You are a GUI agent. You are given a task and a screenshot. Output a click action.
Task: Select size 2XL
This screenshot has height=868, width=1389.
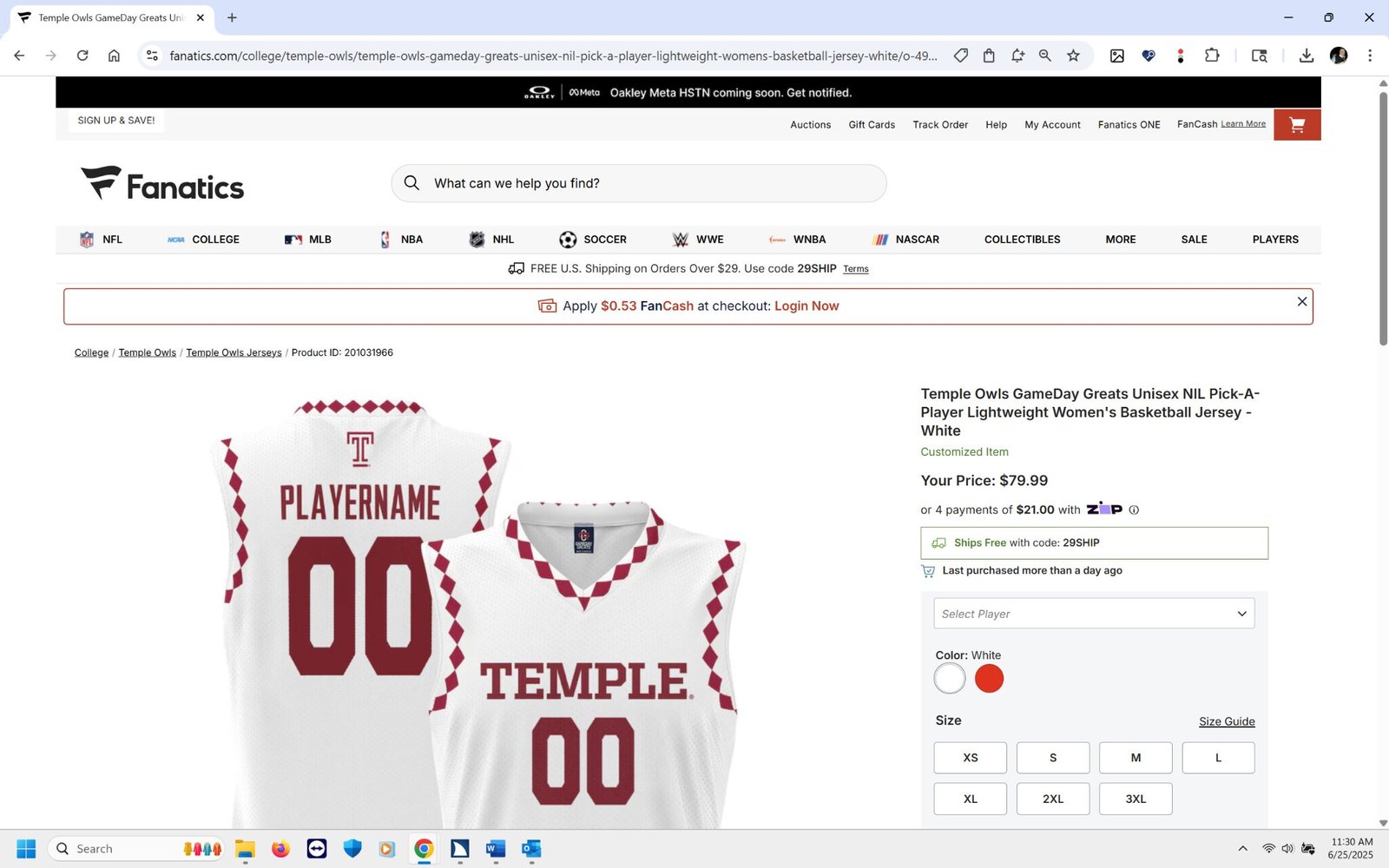coord(1053,799)
